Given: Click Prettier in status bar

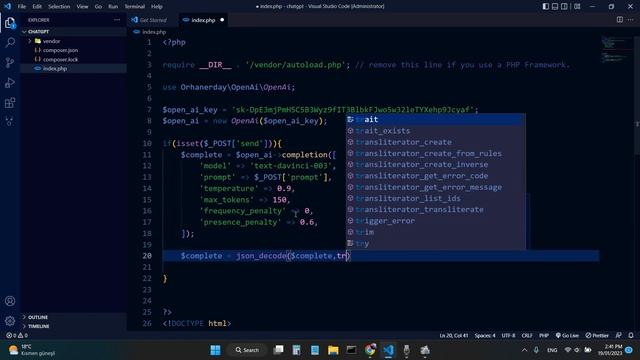Looking at the screenshot, I should (x=597, y=336).
